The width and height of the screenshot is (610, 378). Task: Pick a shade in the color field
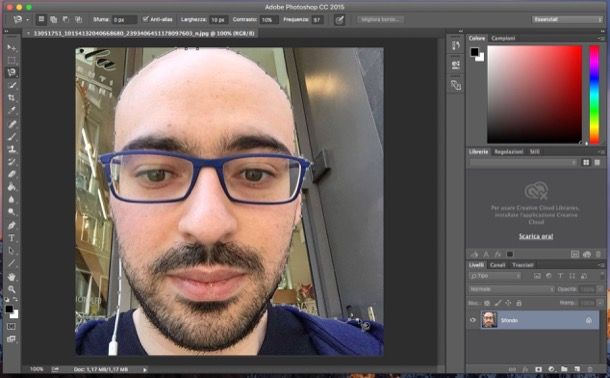[535, 94]
